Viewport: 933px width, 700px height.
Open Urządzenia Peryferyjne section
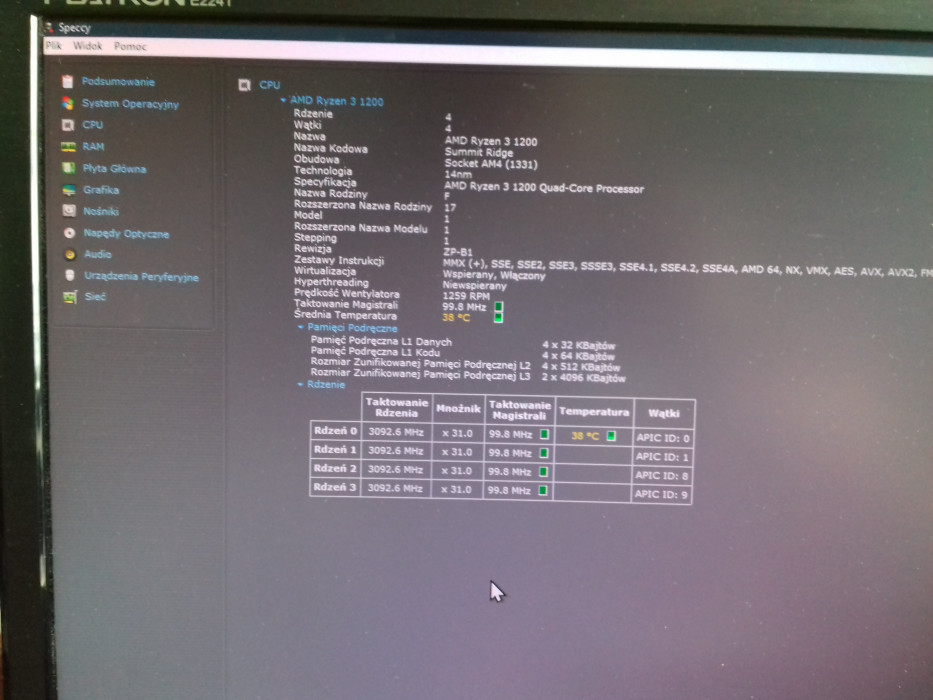[x=142, y=276]
